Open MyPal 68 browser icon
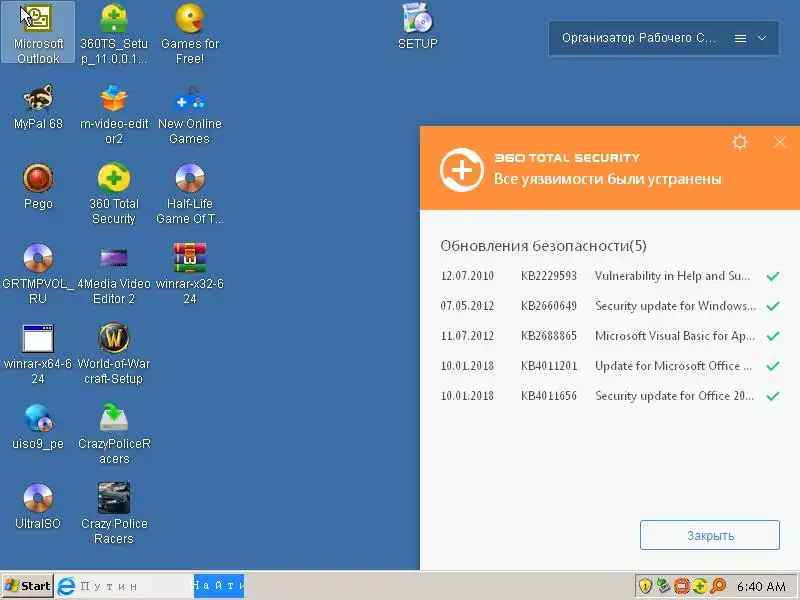 38,107
